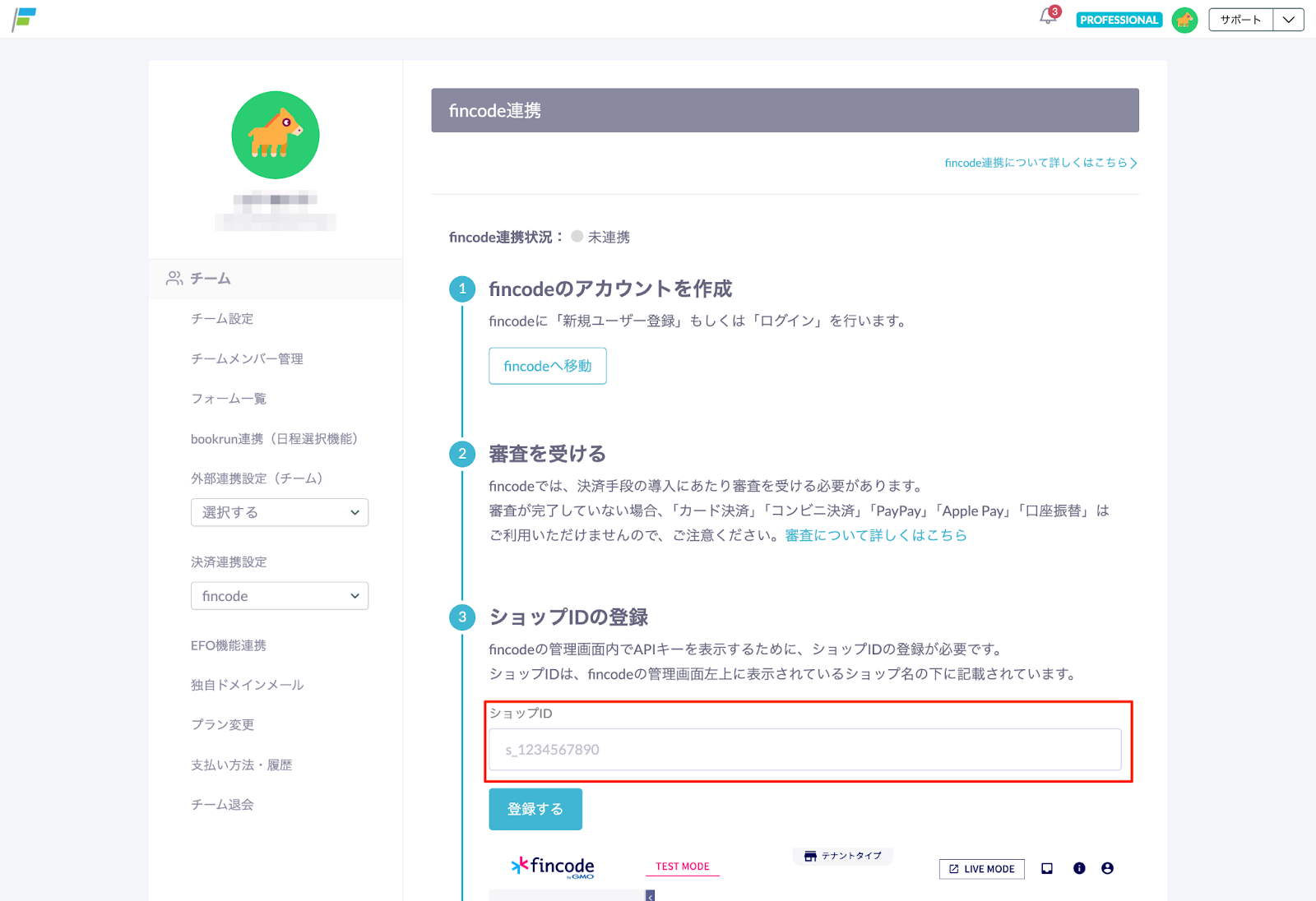Open 独自ドメインメール in sidebar
Image resolution: width=1316 pixels, height=901 pixels.
pos(247,685)
